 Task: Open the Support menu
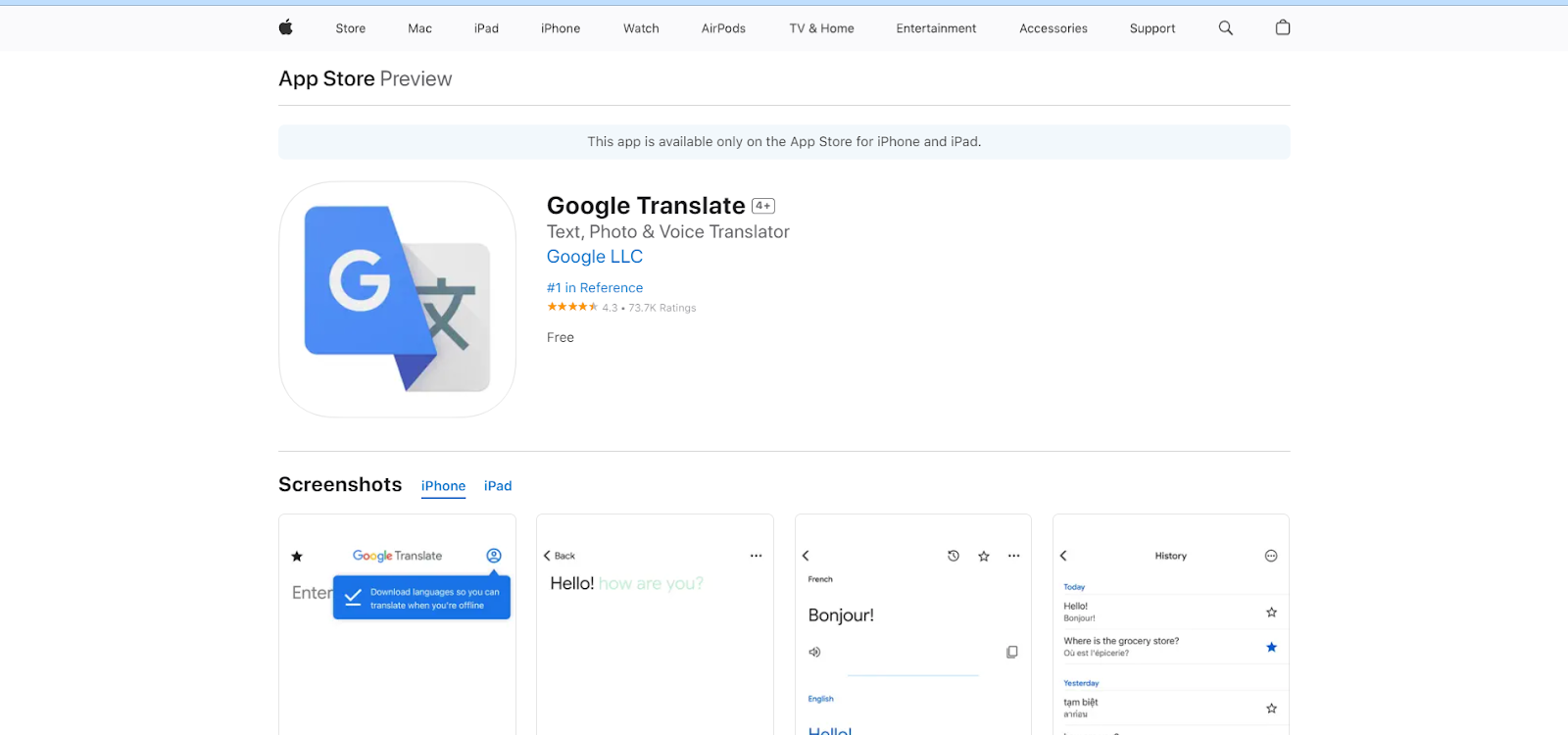(1152, 28)
